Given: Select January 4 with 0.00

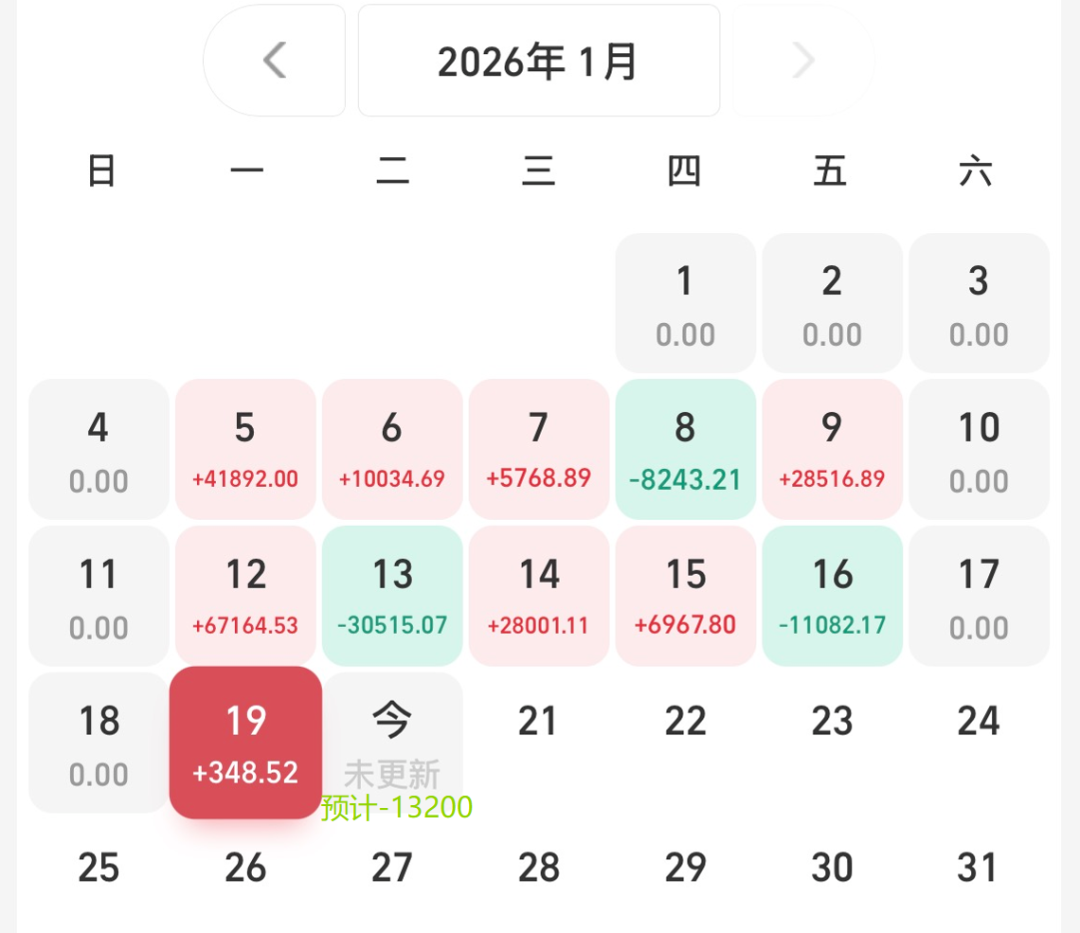Looking at the screenshot, I should 98,450.
